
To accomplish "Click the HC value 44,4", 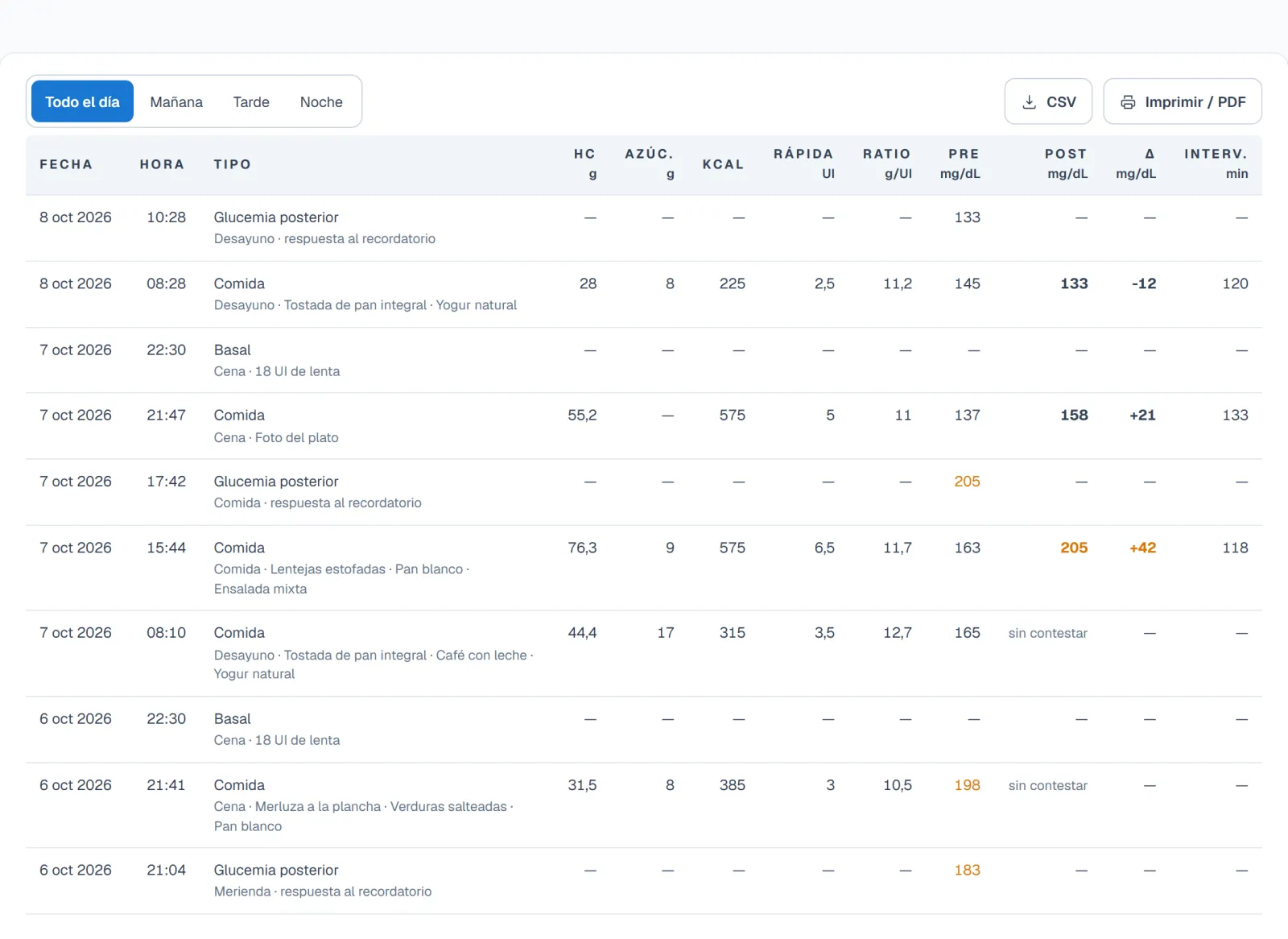I will click(582, 633).
